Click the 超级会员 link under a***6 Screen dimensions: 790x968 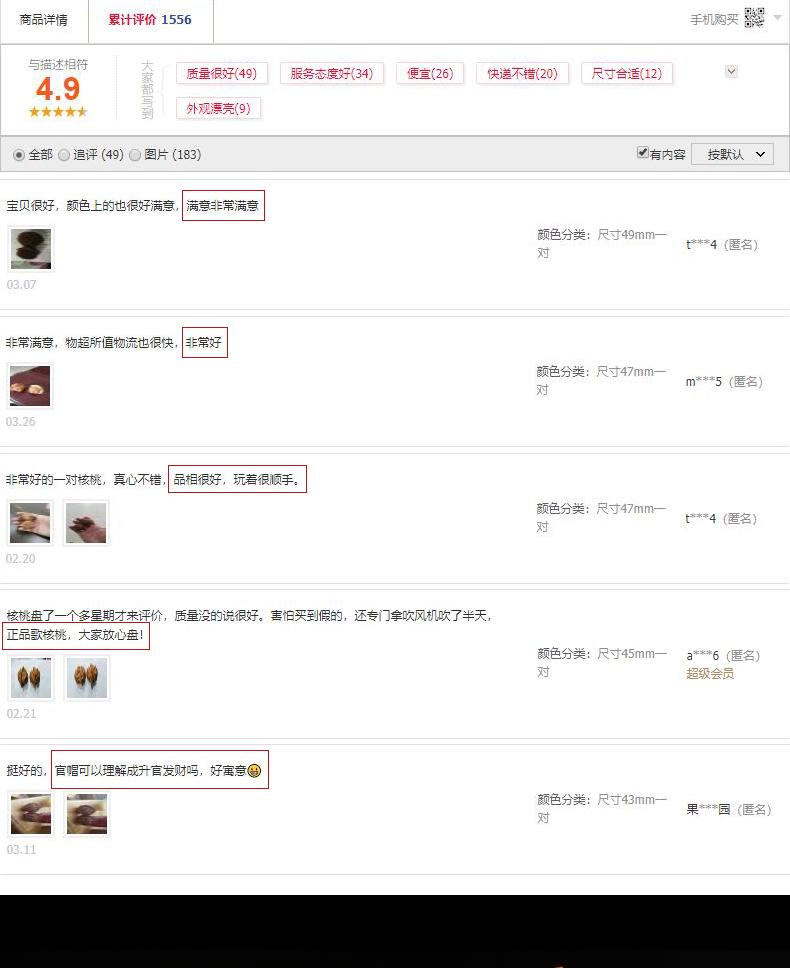[710, 674]
